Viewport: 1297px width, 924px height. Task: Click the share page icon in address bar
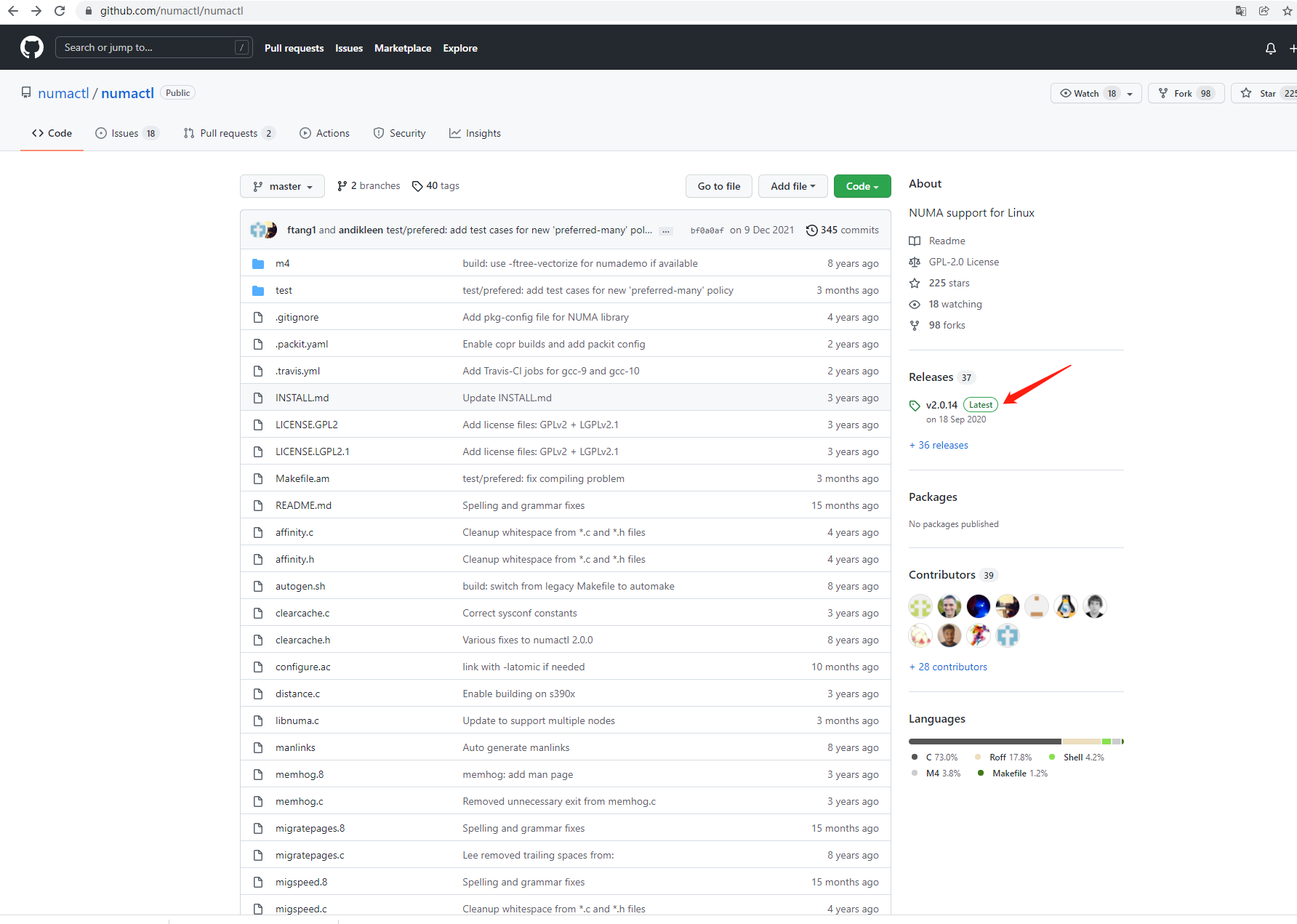(x=1264, y=11)
